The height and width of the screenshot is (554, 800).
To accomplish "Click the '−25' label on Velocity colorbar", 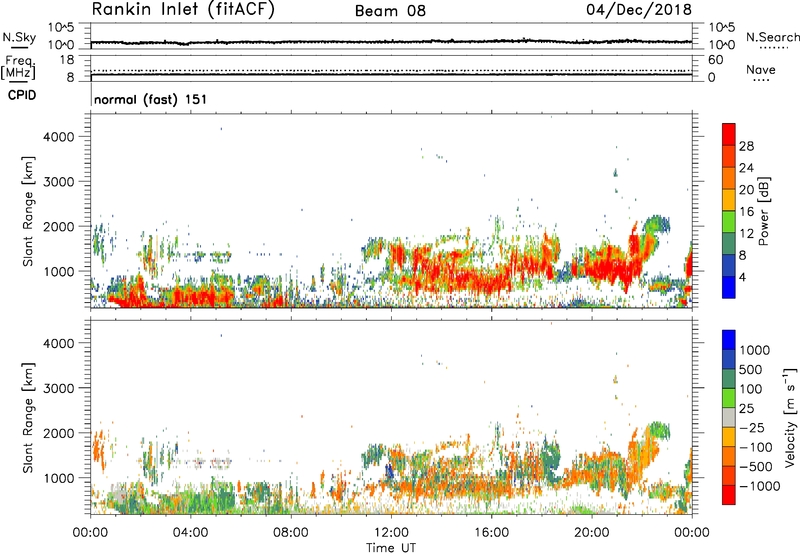I will pos(752,428).
